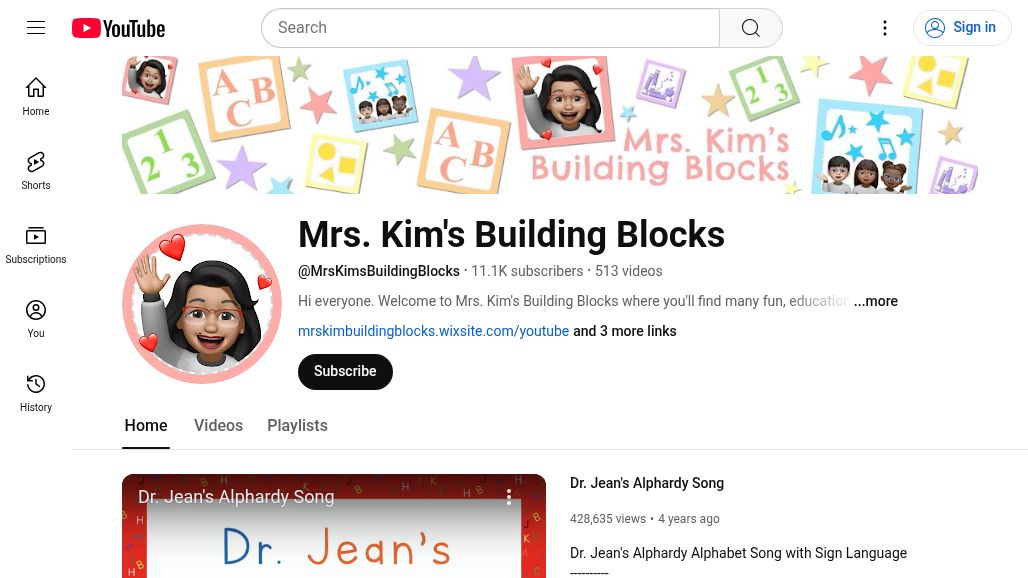The height and width of the screenshot is (578, 1028).
Task: Switch to the Videos tab
Action: pyautogui.click(x=218, y=426)
